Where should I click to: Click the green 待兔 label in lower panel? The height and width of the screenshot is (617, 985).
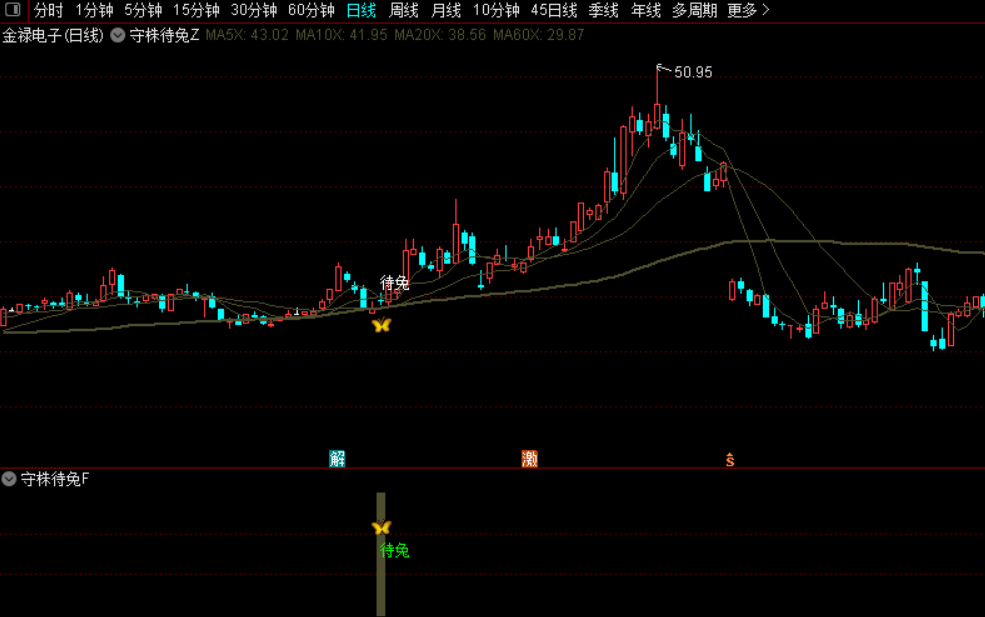pyautogui.click(x=395, y=550)
